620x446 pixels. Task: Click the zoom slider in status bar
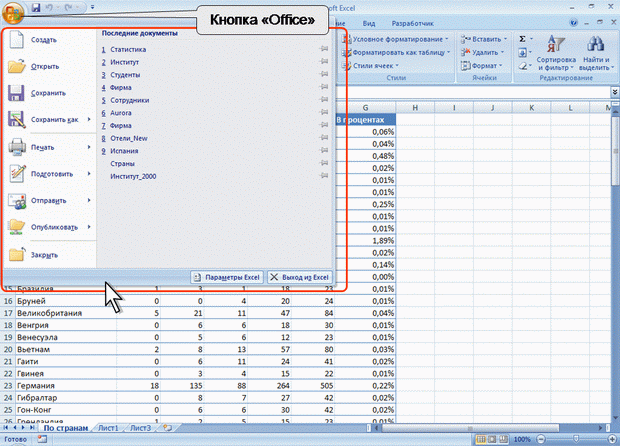pos(577,438)
